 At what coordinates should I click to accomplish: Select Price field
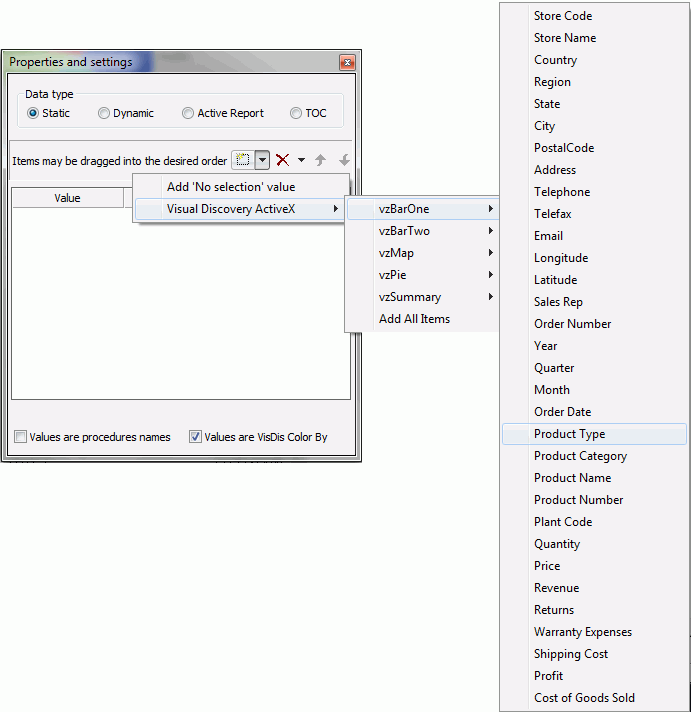594,566
